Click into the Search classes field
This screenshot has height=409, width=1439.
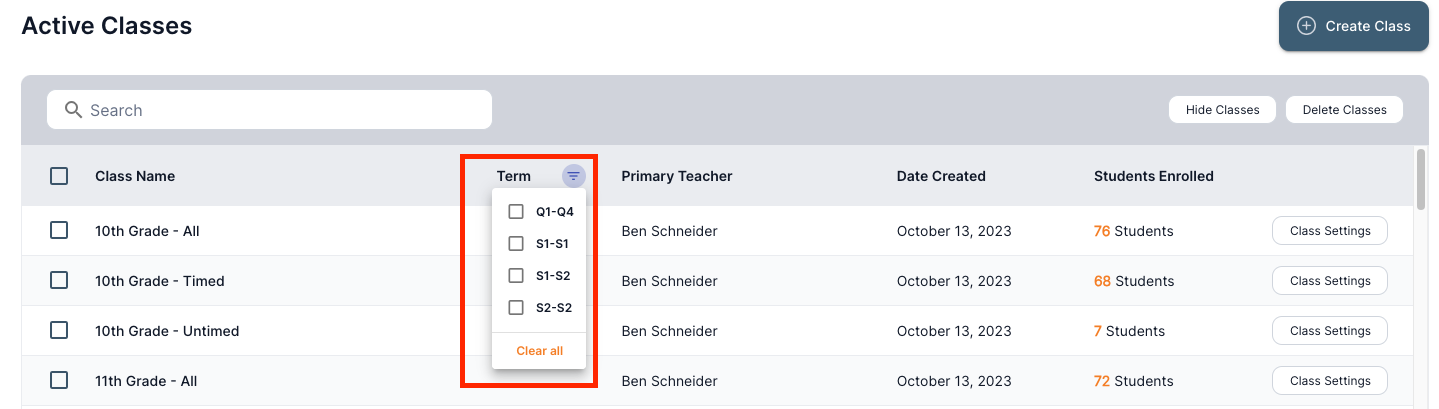[280, 110]
